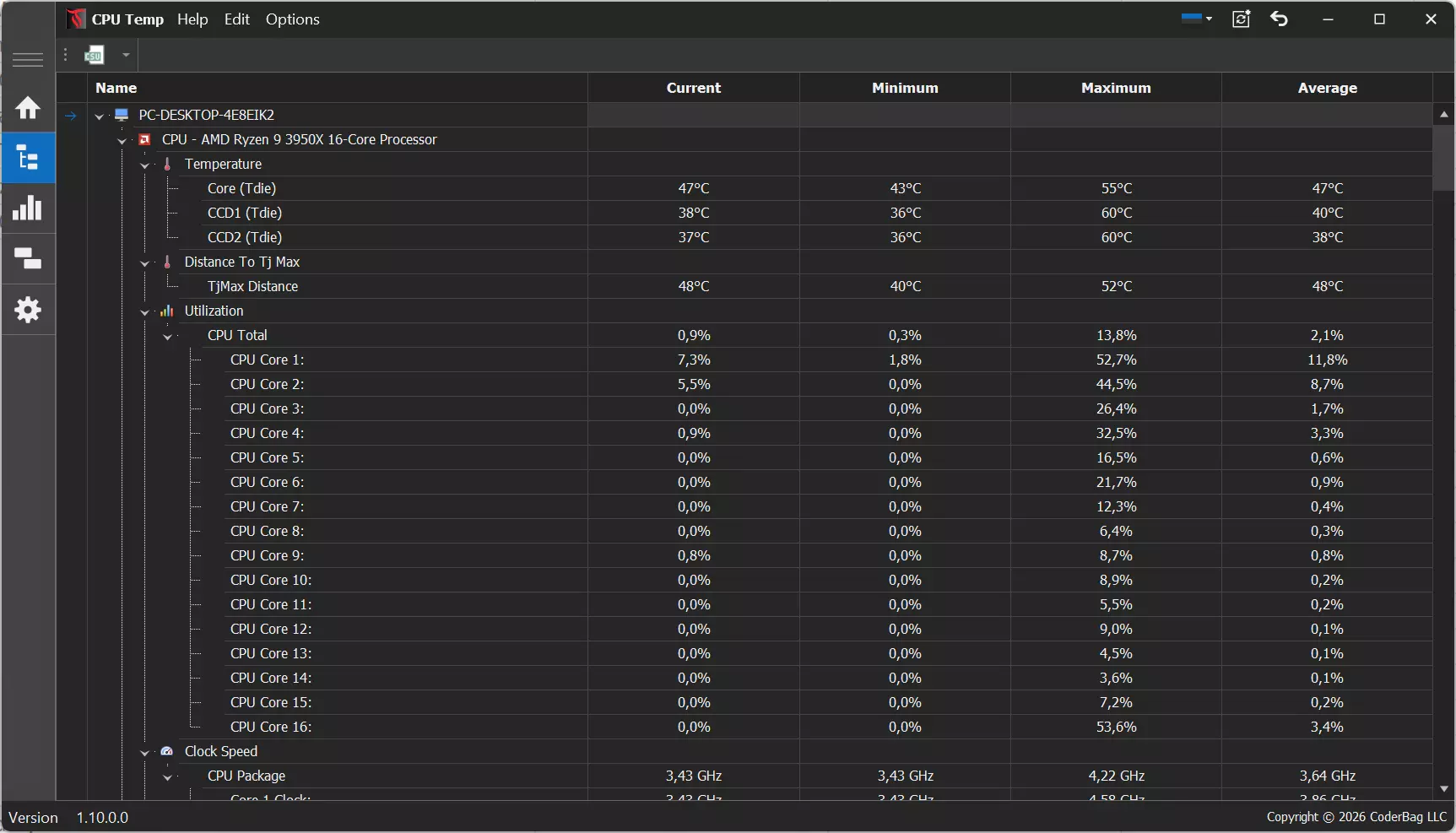Image resolution: width=1456 pixels, height=833 pixels.
Task: Click the Maximum column header
Action: [x=1116, y=88]
